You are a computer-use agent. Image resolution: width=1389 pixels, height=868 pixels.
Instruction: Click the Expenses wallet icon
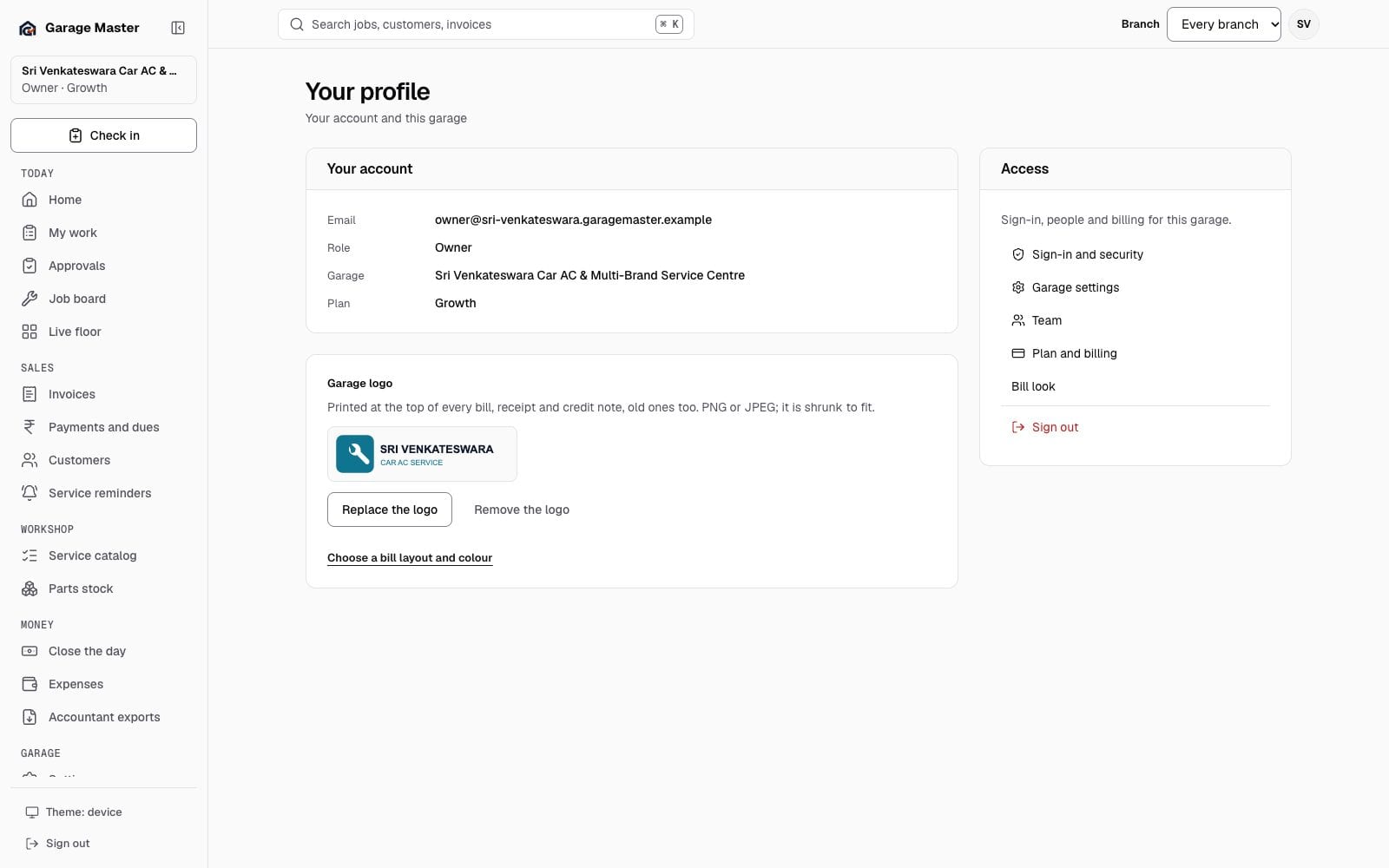tap(30, 684)
